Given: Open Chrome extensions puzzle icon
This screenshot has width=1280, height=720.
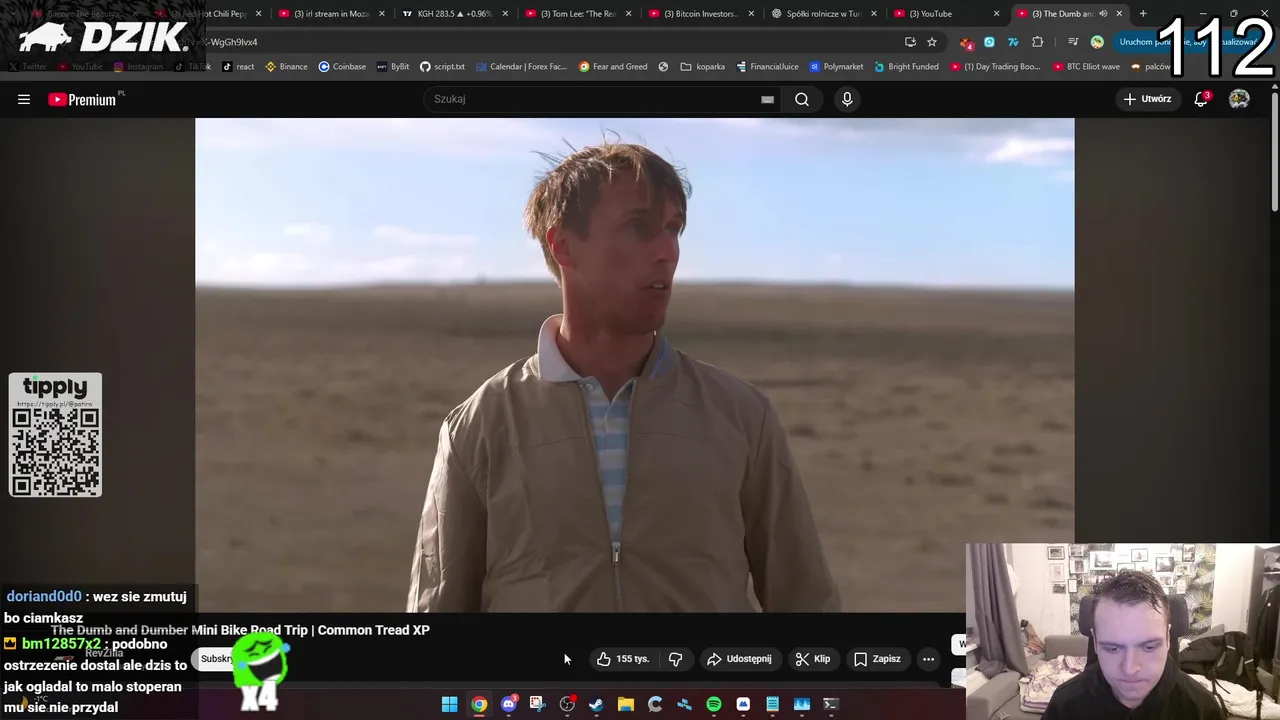Looking at the screenshot, I should 1037,42.
